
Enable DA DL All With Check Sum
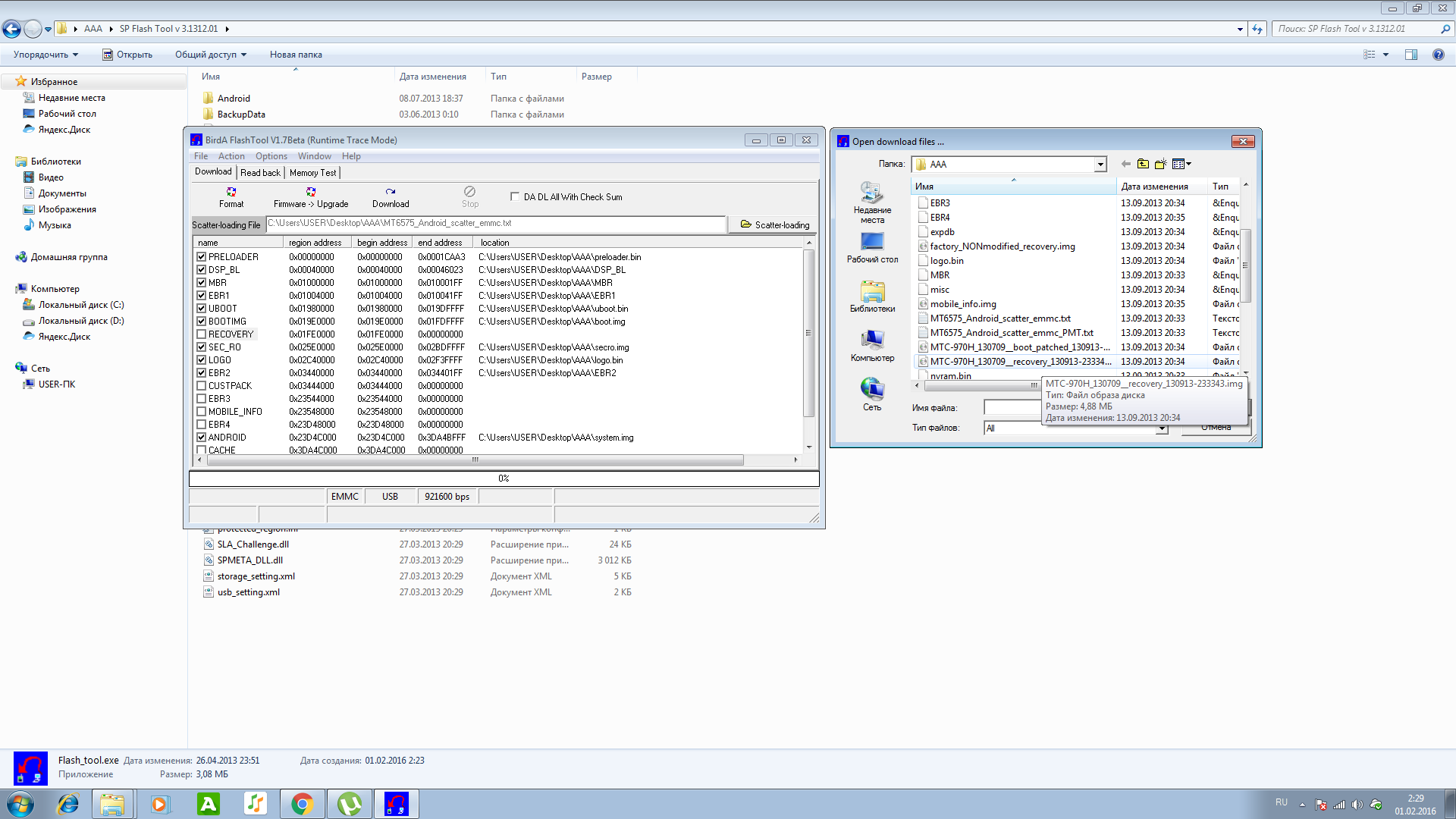[515, 196]
